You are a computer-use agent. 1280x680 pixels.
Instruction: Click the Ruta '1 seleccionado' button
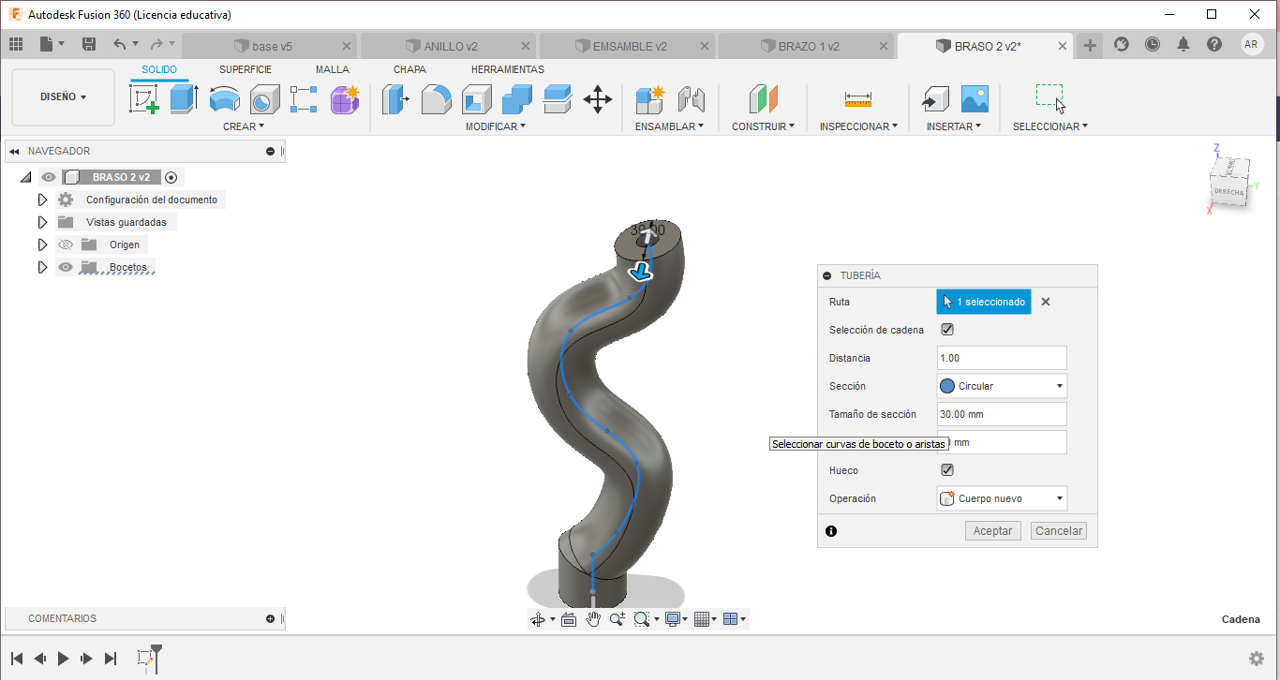click(x=984, y=302)
